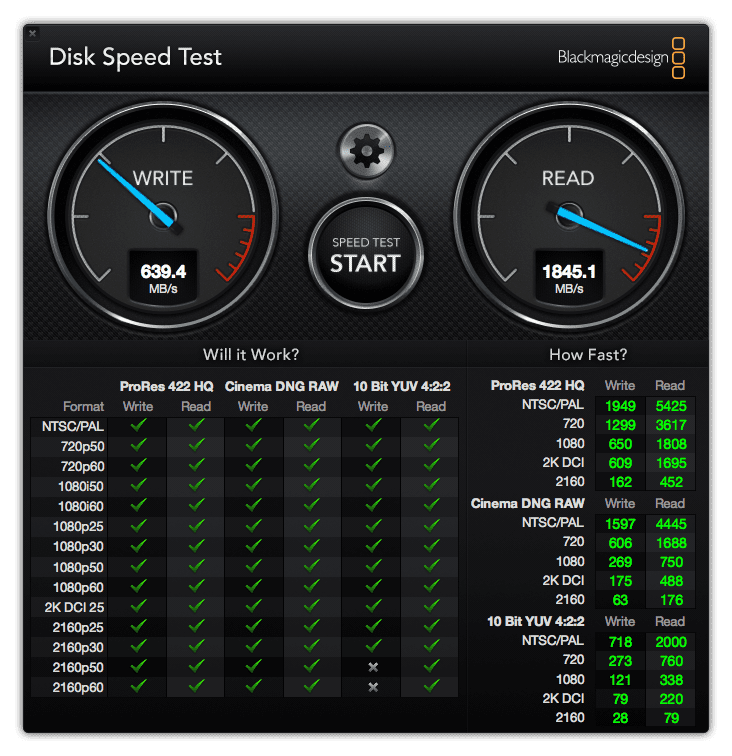Click 2160p50 10 Bit YUV read checkmark
This screenshot has width=732, height=756.
point(431,666)
